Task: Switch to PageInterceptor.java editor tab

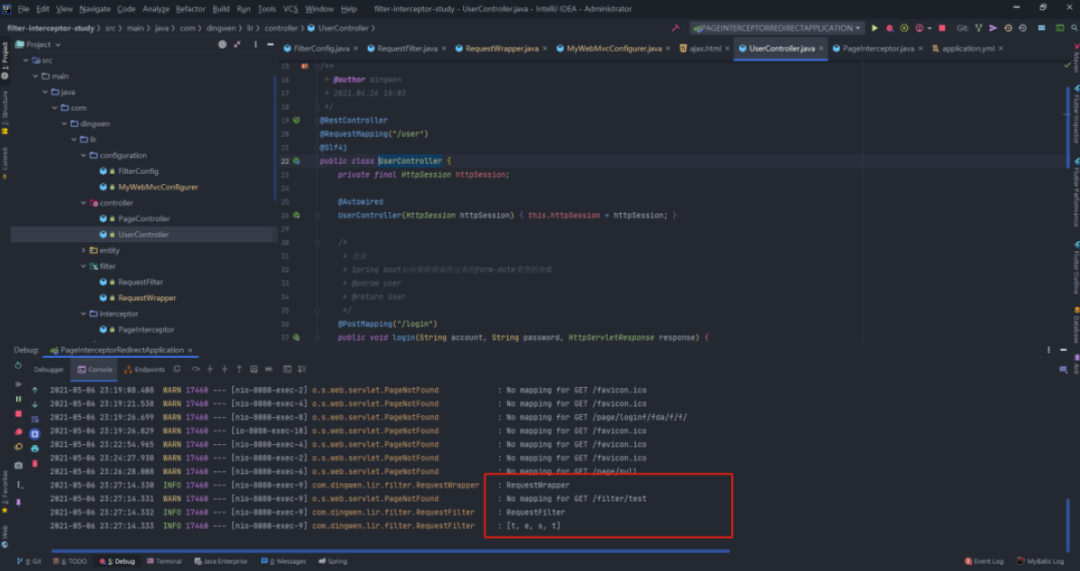Action: tap(878, 49)
